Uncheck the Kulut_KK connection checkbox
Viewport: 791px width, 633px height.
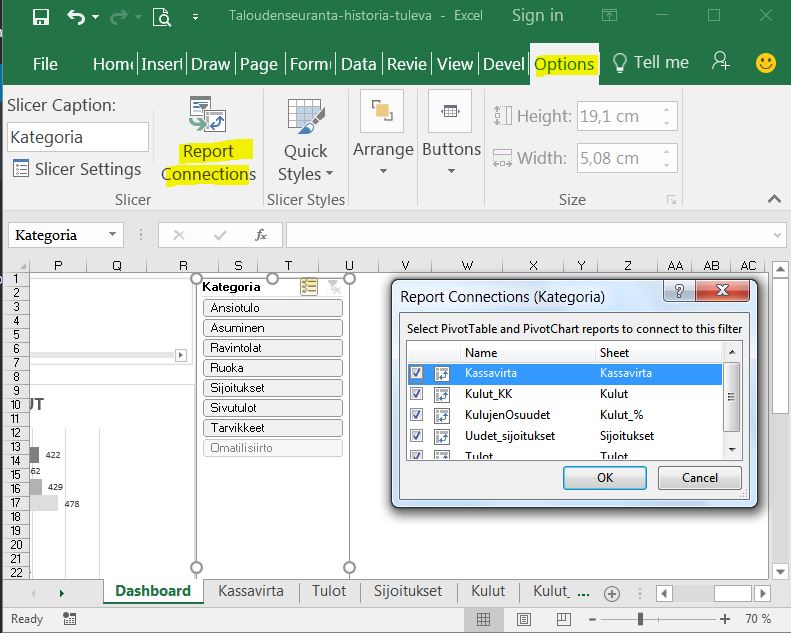pyautogui.click(x=416, y=394)
